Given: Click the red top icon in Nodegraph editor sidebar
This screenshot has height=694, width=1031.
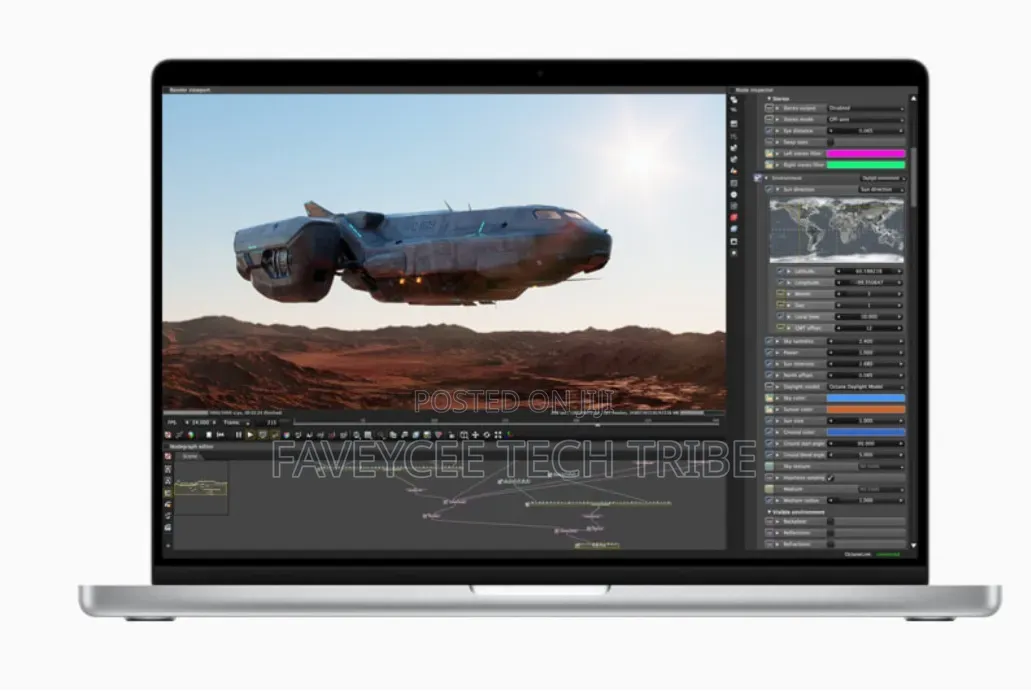Looking at the screenshot, I should [x=168, y=456].
